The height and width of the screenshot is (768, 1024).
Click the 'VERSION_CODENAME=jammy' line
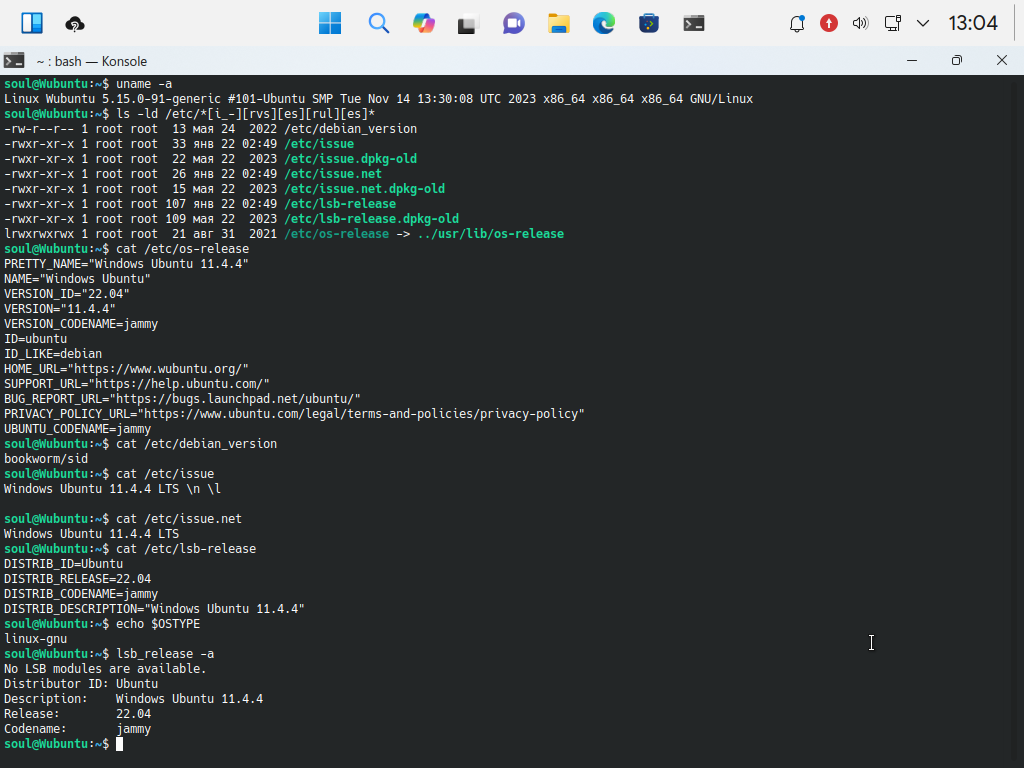[x=81, y=324]
